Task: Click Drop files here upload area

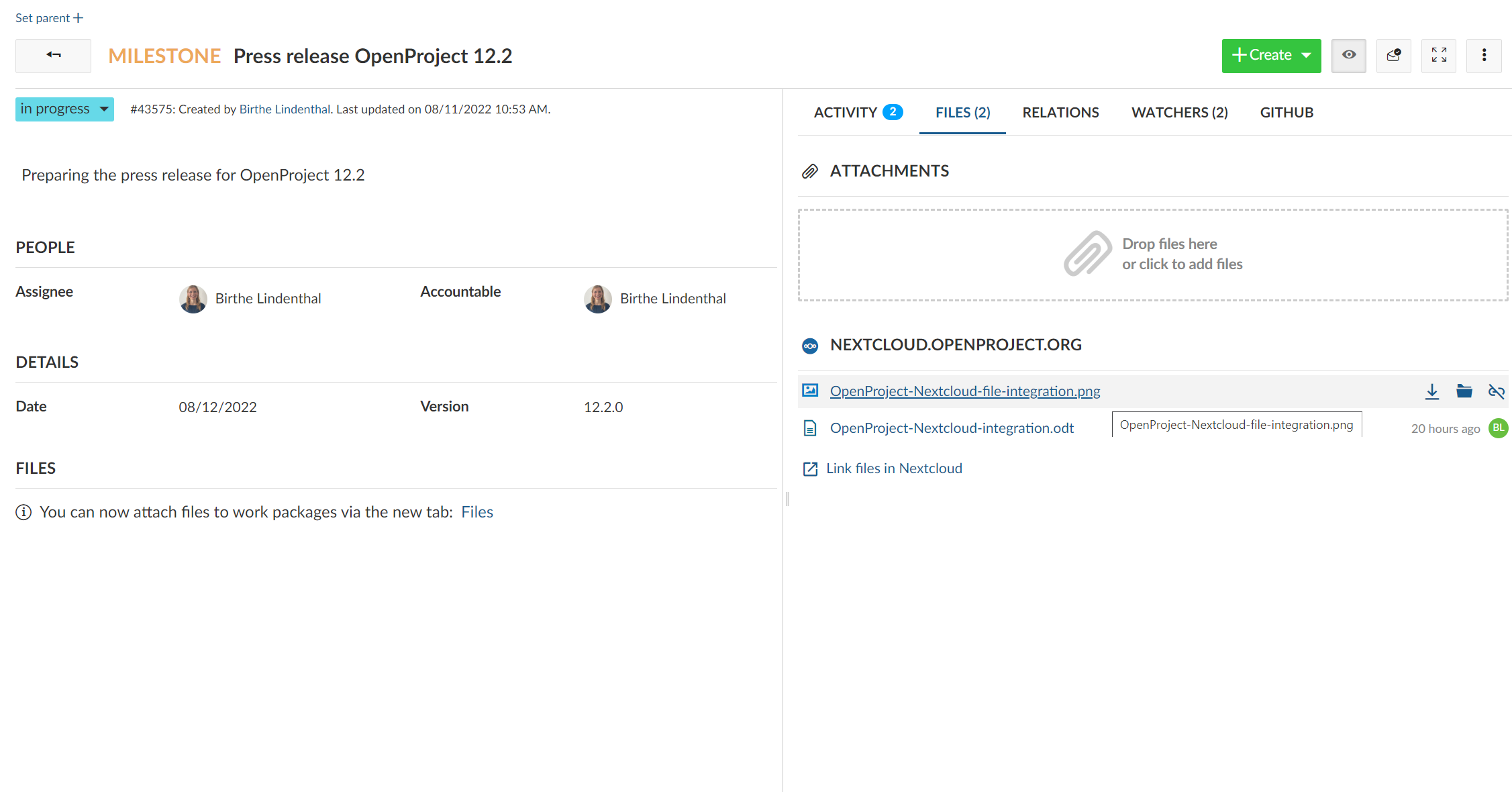Action: click(1152, 255)
